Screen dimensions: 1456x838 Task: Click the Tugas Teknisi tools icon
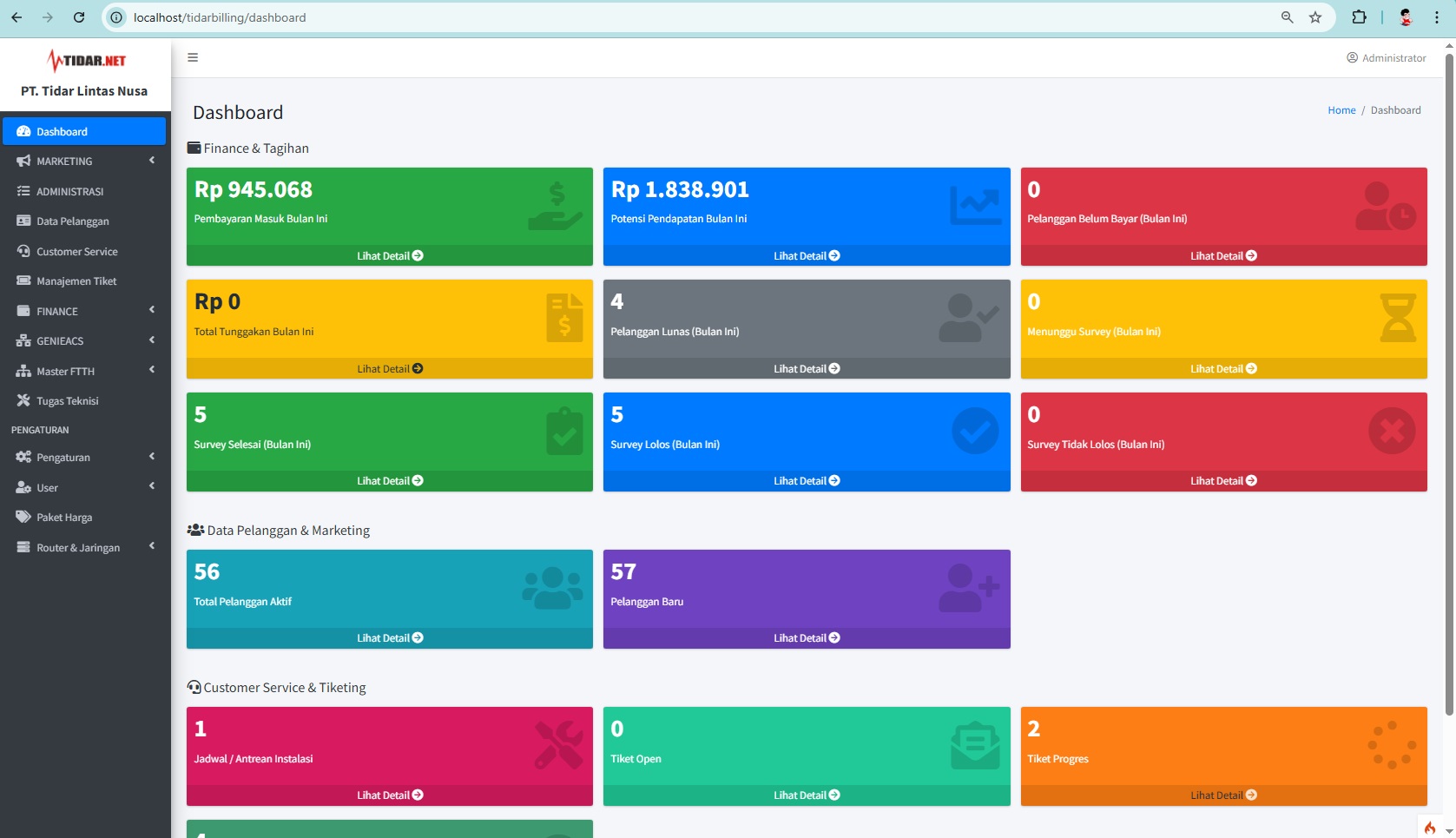coord(23,400)
